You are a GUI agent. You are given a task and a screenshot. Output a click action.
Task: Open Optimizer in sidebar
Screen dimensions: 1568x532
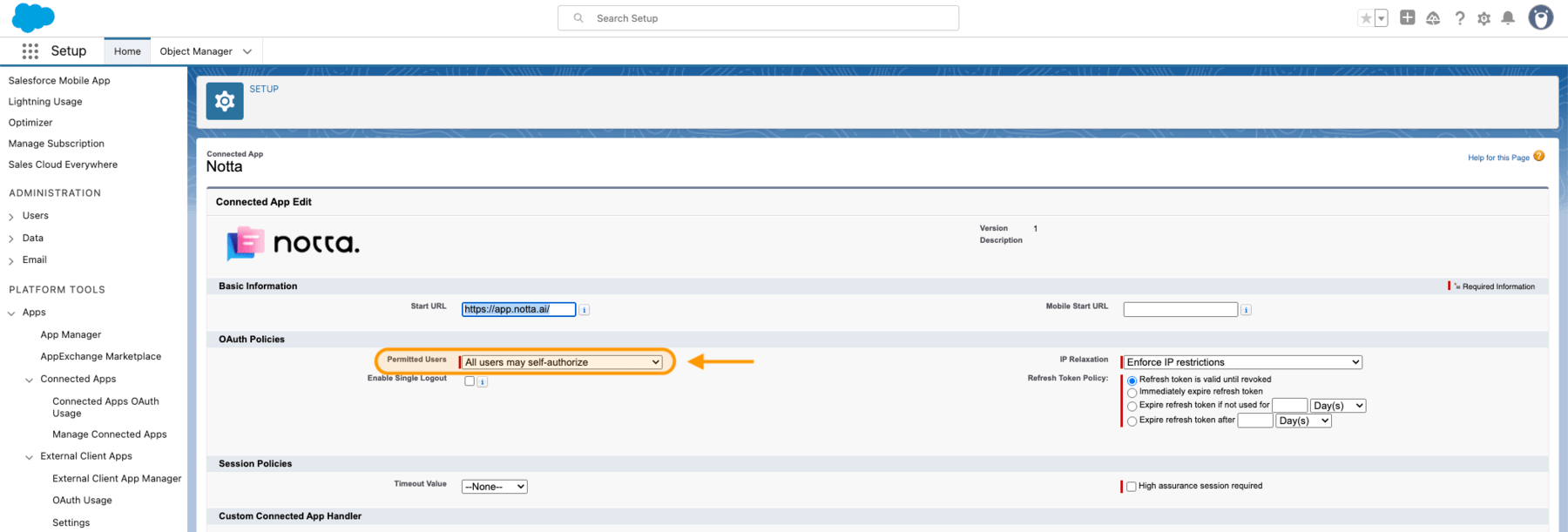coord(30,122)
